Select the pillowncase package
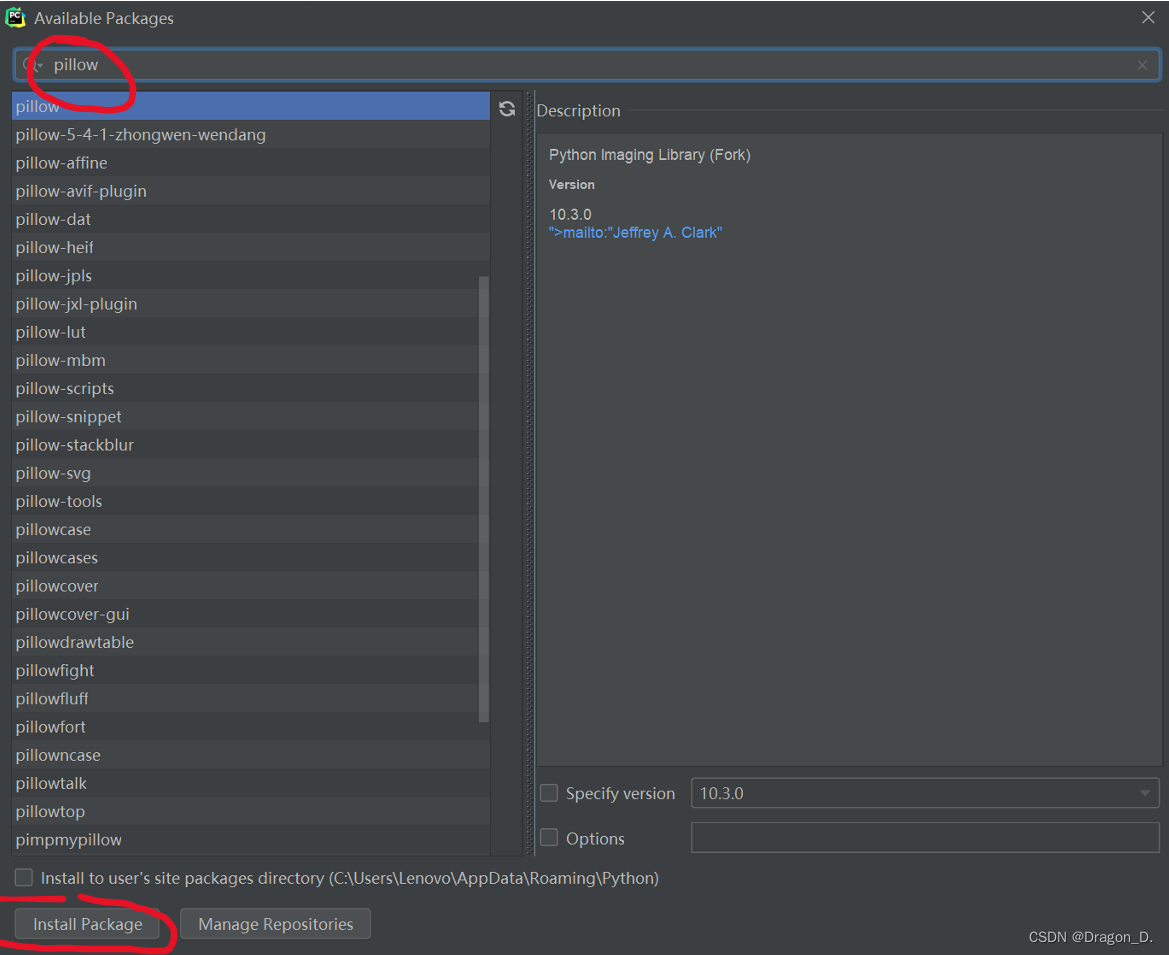The height and width of the screenshot is (955, 1169). pos(251,755)
